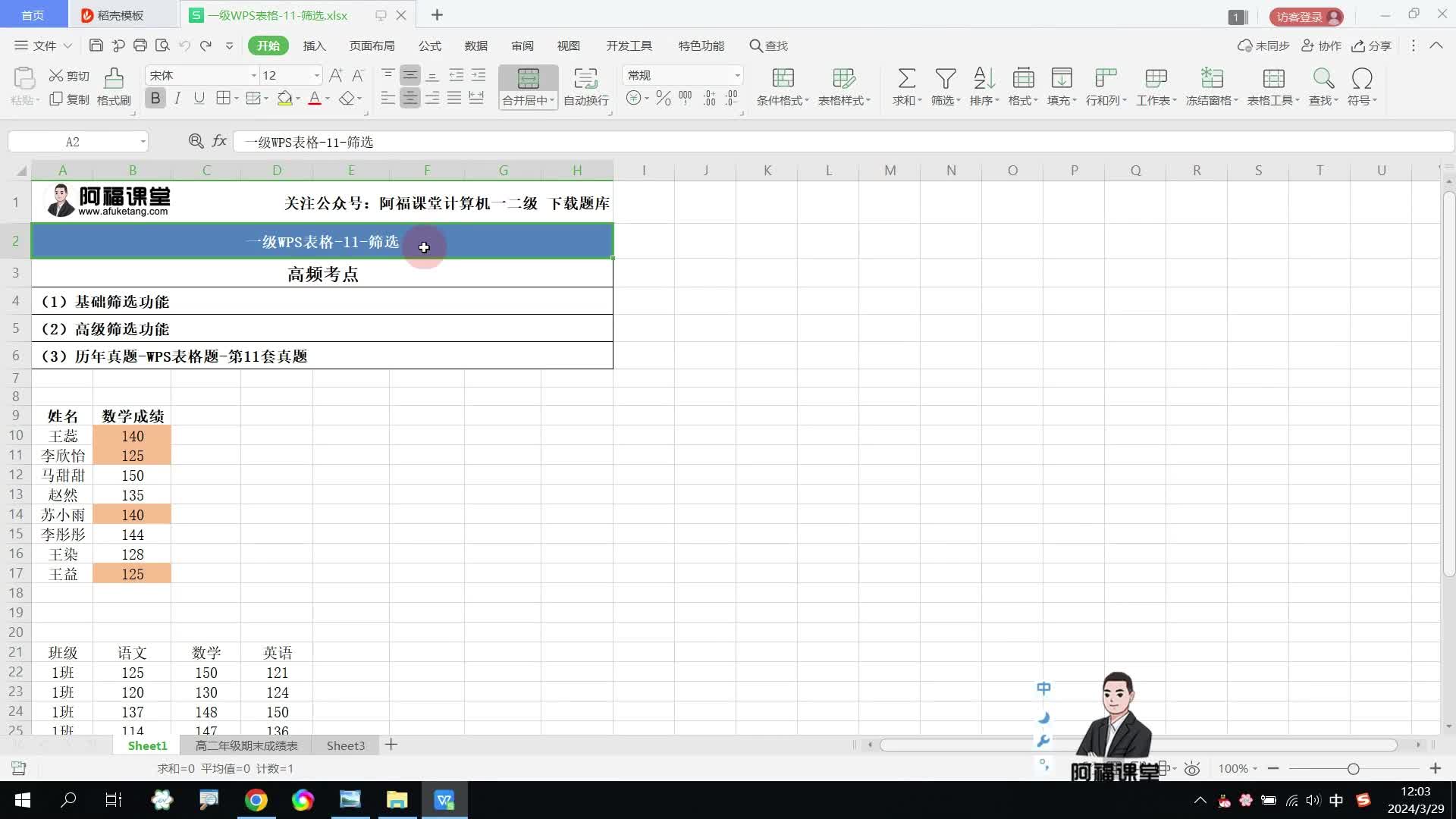The width and height of the screenshot is (1456, 819).
Task: Click the 分享 share button
Action: click(x=1371, y=45)
